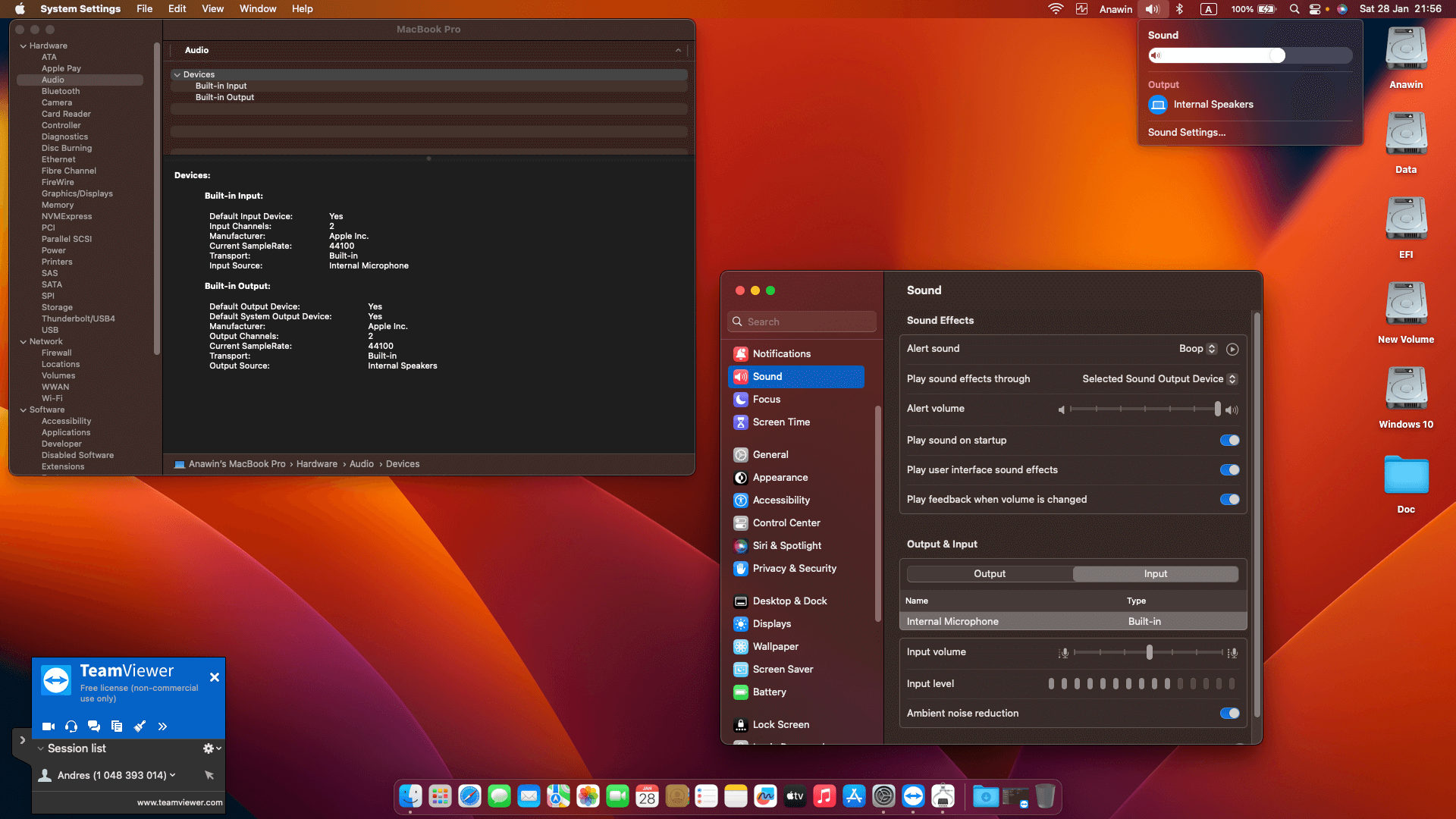Switch to the Output tab
Image resolution: width=1456 pixels, height=819 pixels.
990,574
